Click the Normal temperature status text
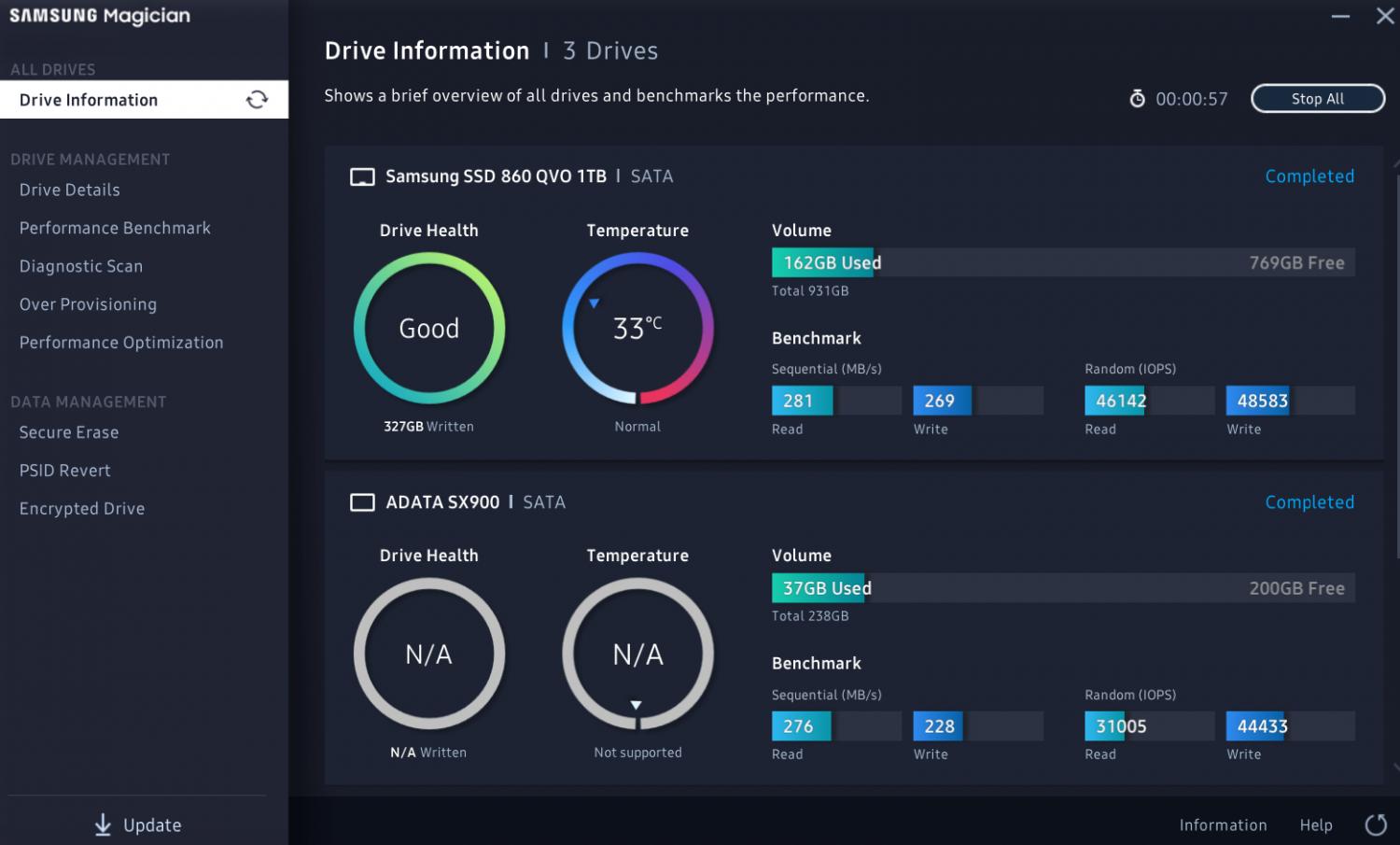Image resolution: width=1400 pixels, height=845 pixels. (x=637, y=427)
